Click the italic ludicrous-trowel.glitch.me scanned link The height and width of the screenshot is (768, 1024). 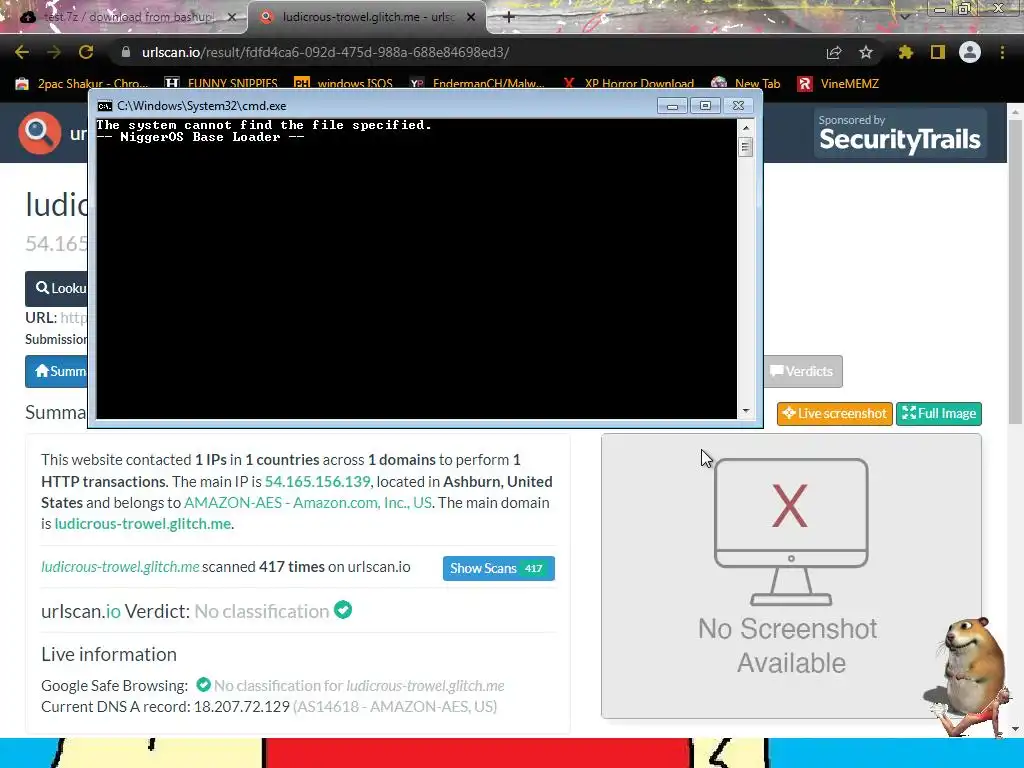click(x=120, y=567)
